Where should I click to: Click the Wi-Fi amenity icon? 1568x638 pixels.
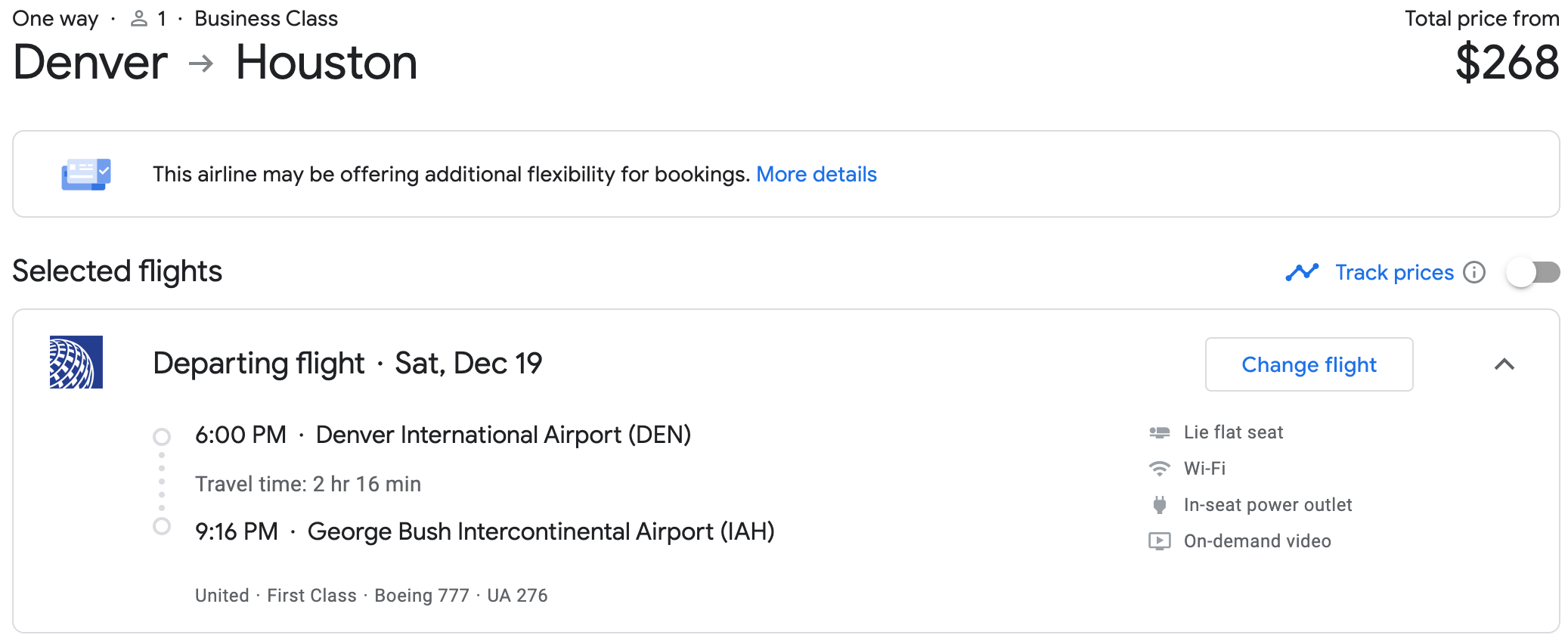pyautogui.click(x=1159, y=469)
